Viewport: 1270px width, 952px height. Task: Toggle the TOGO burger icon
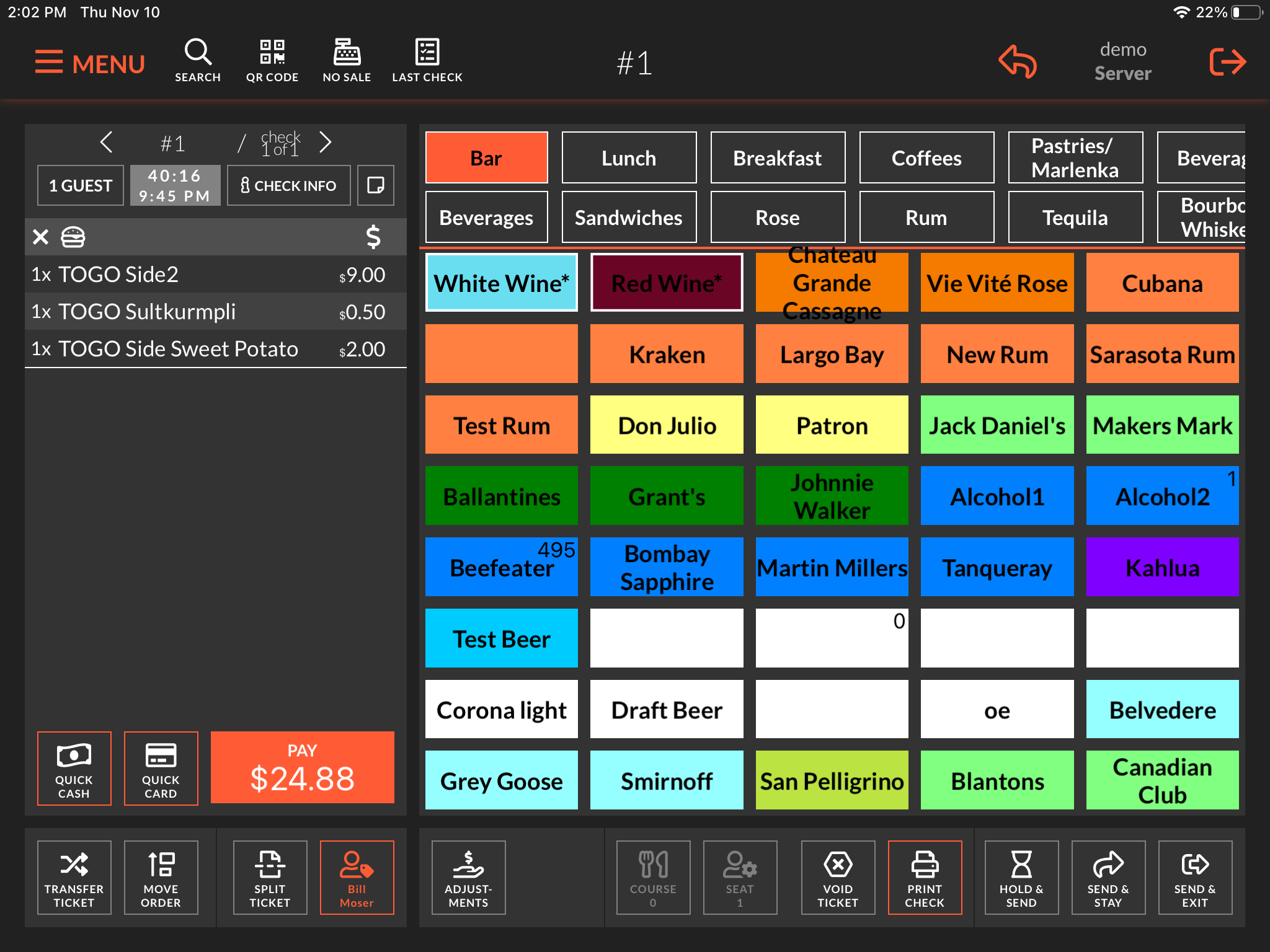pyautogui.click(x=73, y=237)
